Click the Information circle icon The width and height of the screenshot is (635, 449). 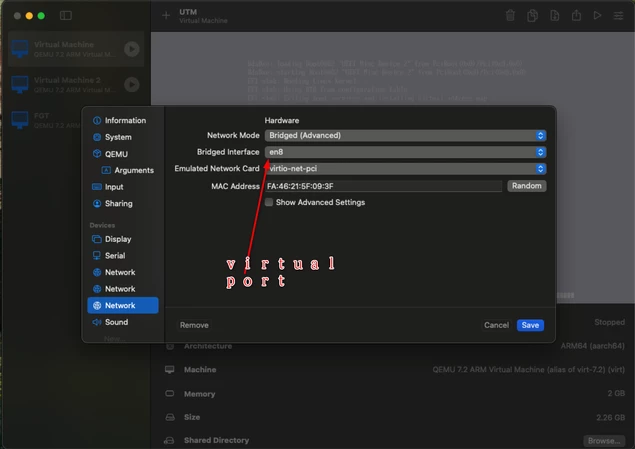(97, 120)
